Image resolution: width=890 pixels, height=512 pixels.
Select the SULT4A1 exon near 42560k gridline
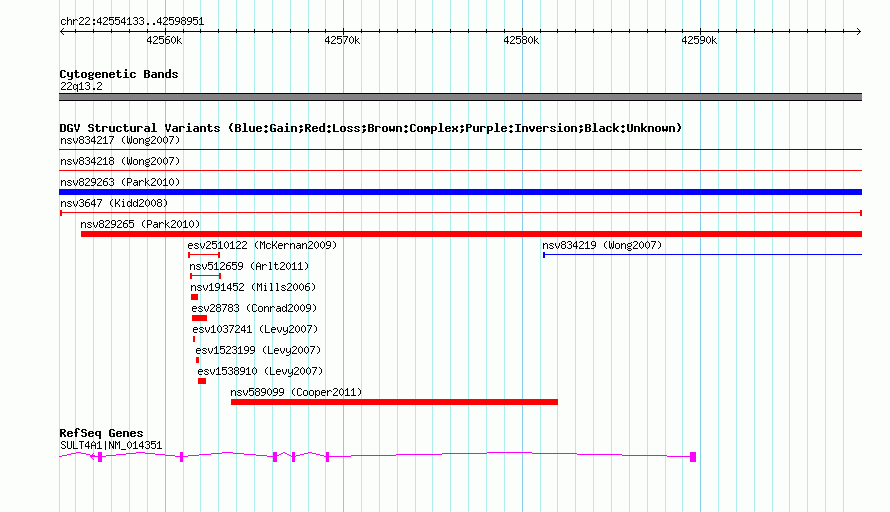tap(182, 457)
